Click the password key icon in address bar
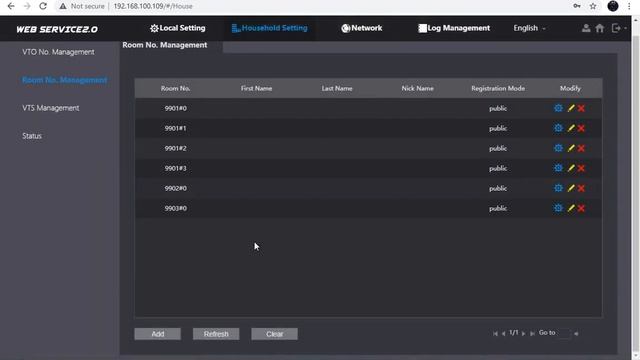Image resolution: width=640 pixels, height=360 pixels. pos(577,6)
